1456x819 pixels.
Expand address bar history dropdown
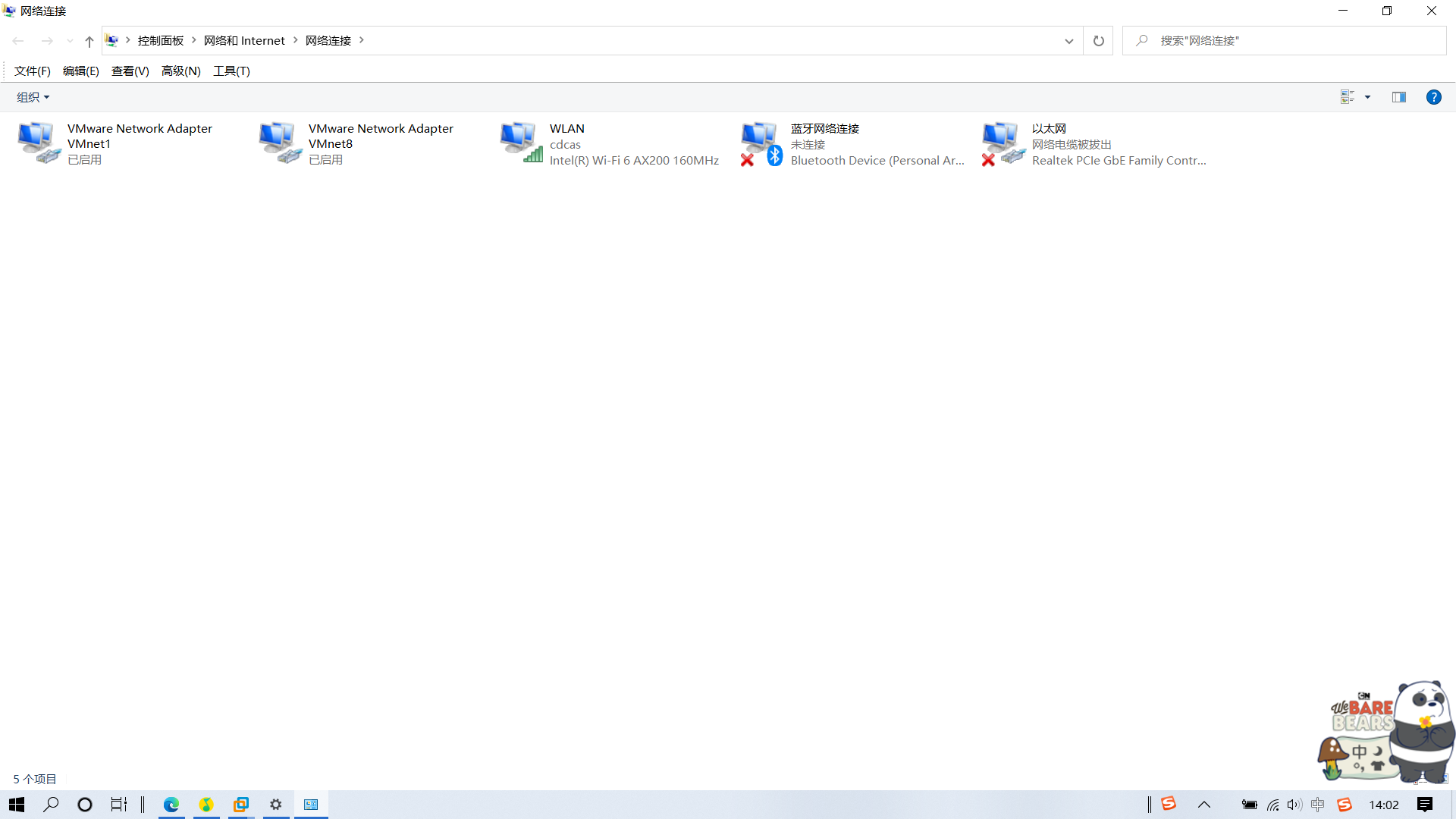1068,41
